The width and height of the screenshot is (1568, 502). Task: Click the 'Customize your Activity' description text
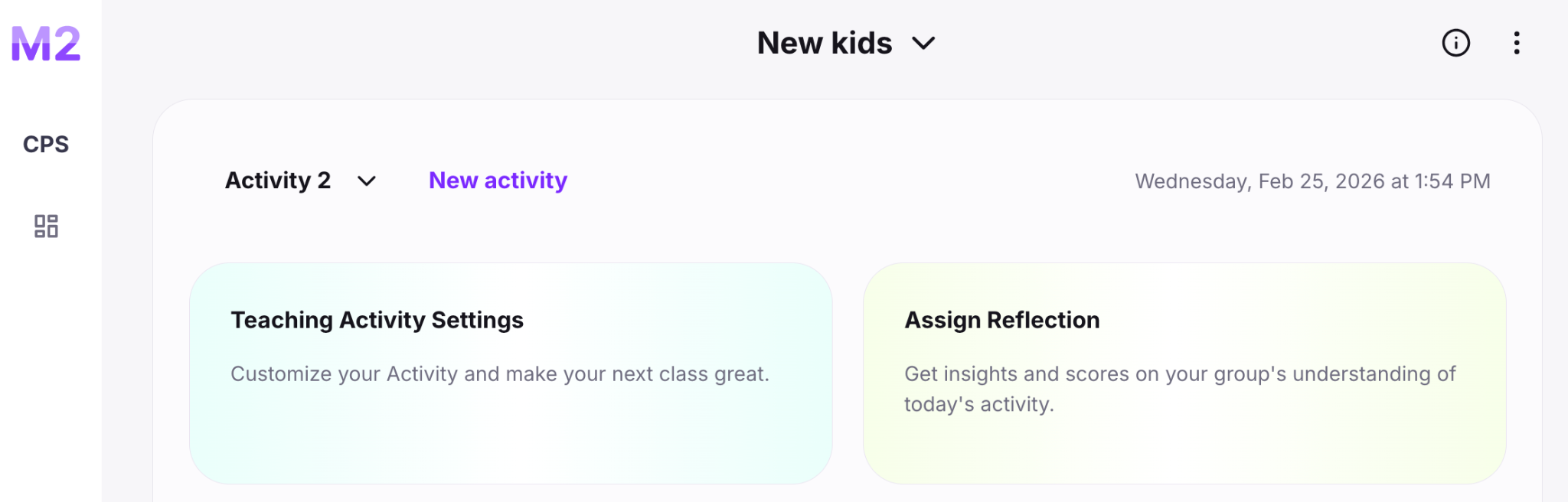point(499,374)
